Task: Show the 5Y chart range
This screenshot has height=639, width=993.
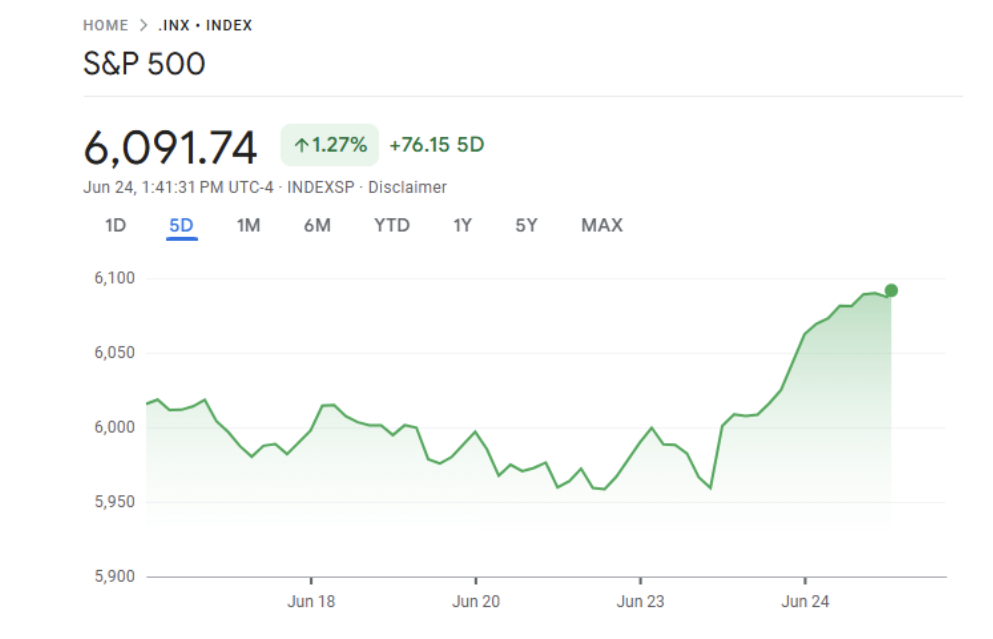Action: (x=526, y=225)
